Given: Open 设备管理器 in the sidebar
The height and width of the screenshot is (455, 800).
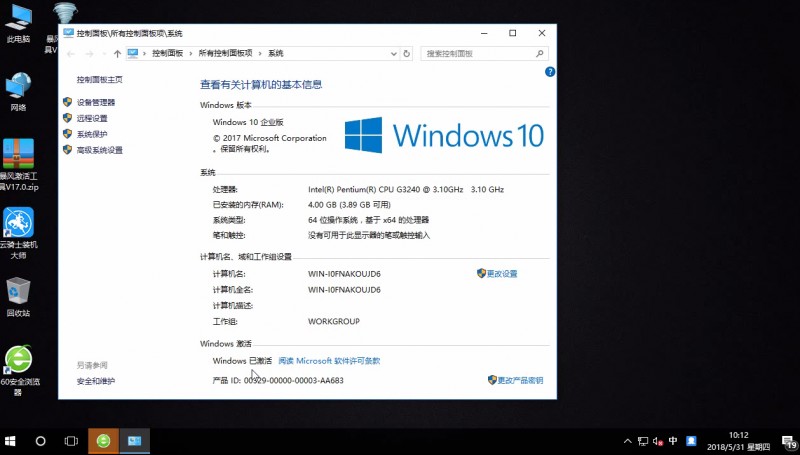Looking at the screenshot, I should [96, 102].
